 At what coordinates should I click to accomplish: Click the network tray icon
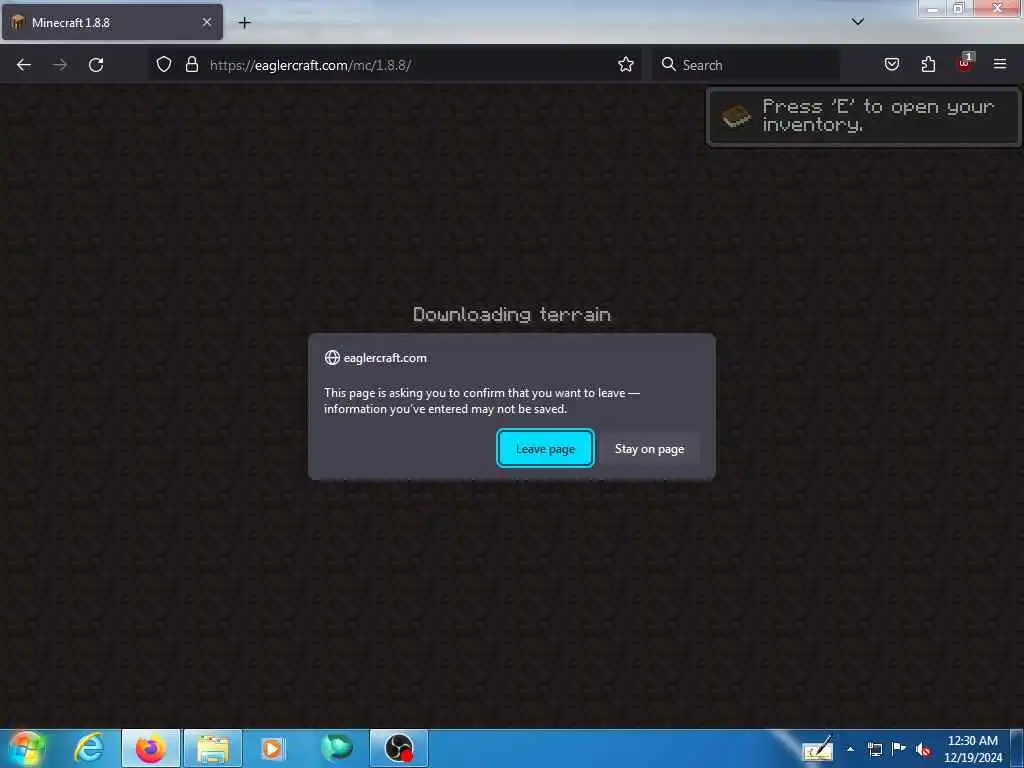(x=874, y=749)
